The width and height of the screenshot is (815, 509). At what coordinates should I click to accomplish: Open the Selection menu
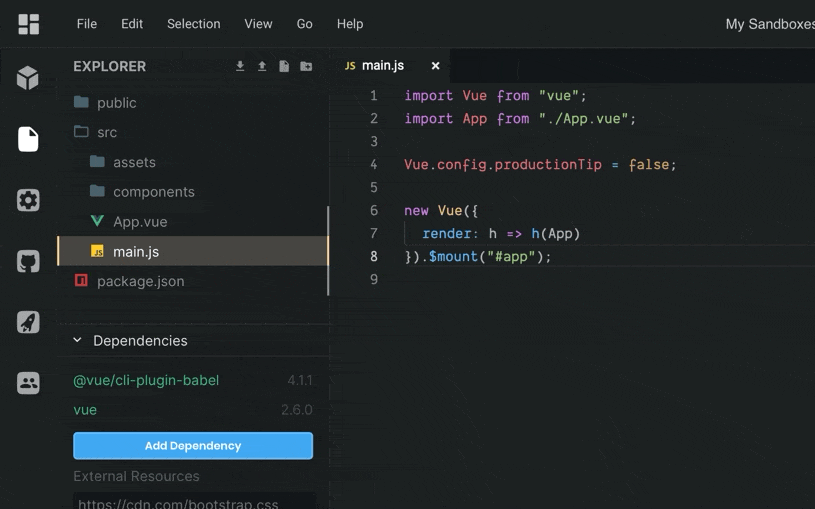pos(193,24)
